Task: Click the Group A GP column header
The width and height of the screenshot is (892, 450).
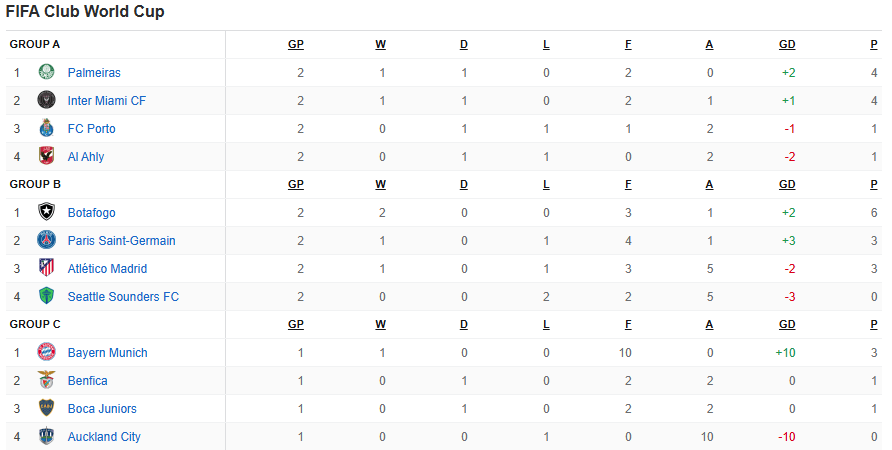Action: [x=296, y=44]
